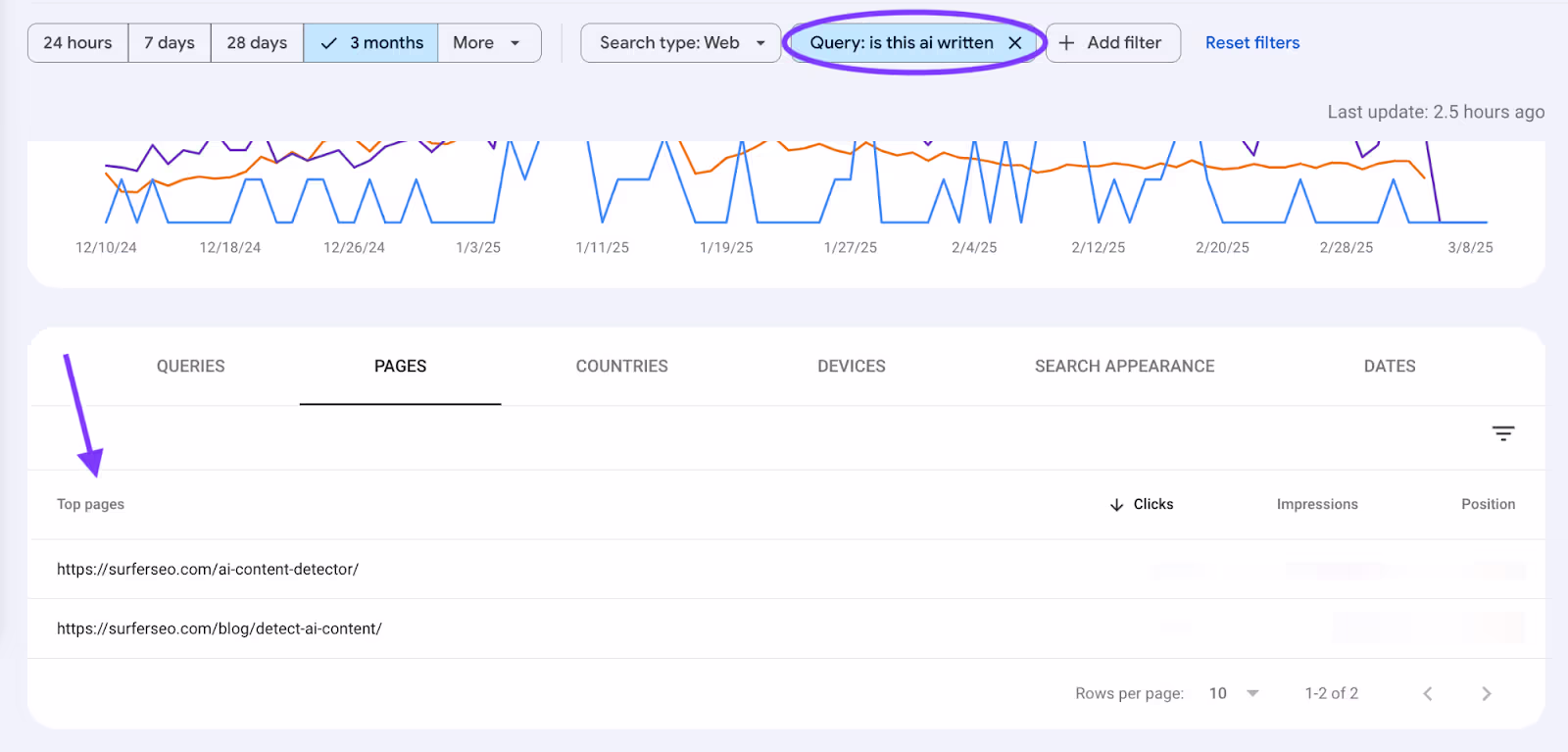The width and height of the screenshot is (1568, 752).
Task: Open the More date range dropdown
Action: [489, 43]
